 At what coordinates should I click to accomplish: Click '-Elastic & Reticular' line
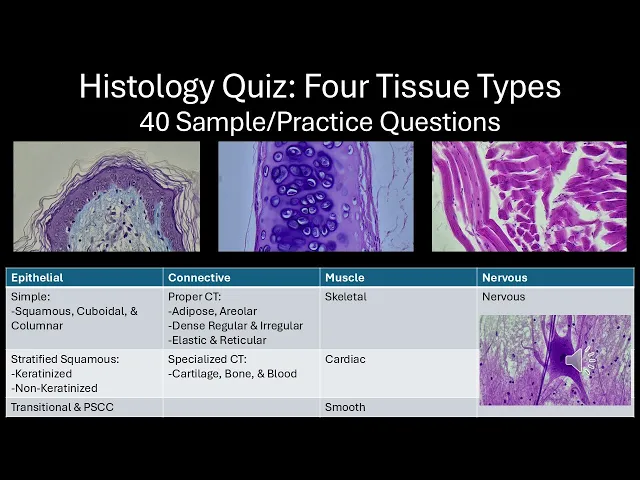point(217,340)
